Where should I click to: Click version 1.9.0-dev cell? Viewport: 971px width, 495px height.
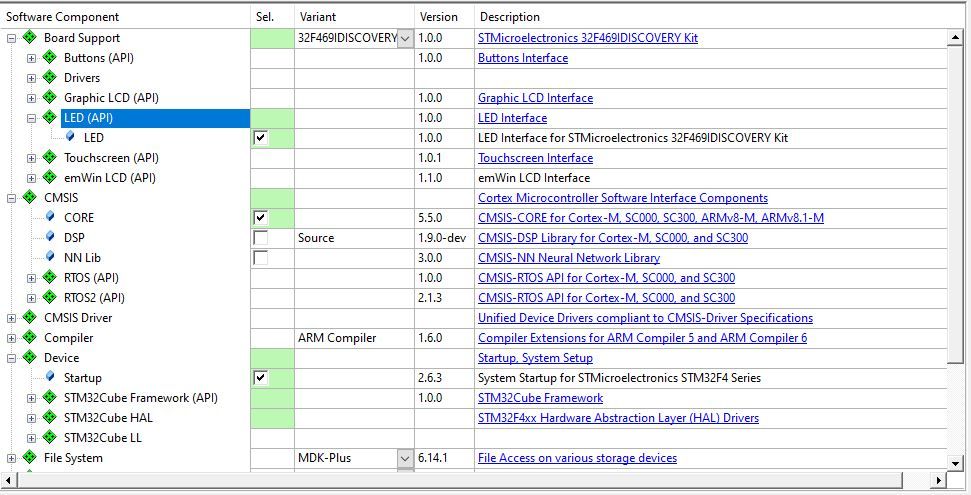[x=444, y=237]
